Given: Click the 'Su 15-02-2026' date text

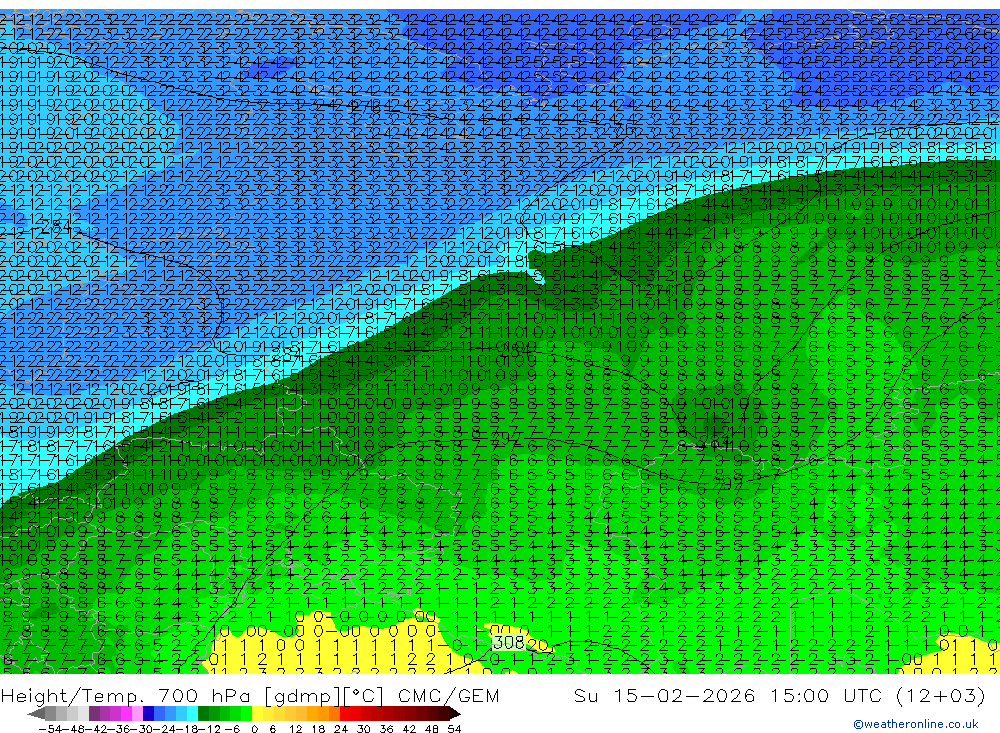Looking at the screenshot, I should click(x=664, y=696).
